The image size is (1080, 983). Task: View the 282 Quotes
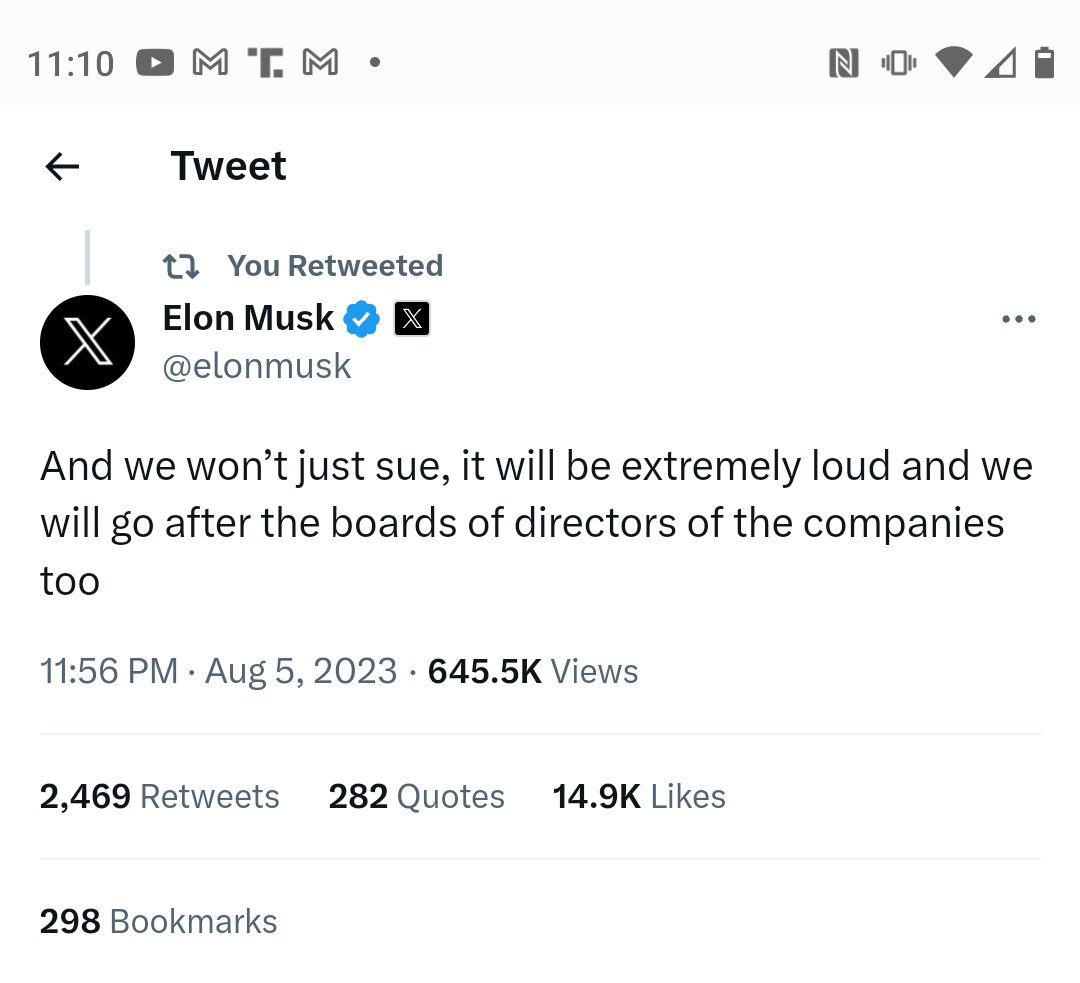click(416, 796)
